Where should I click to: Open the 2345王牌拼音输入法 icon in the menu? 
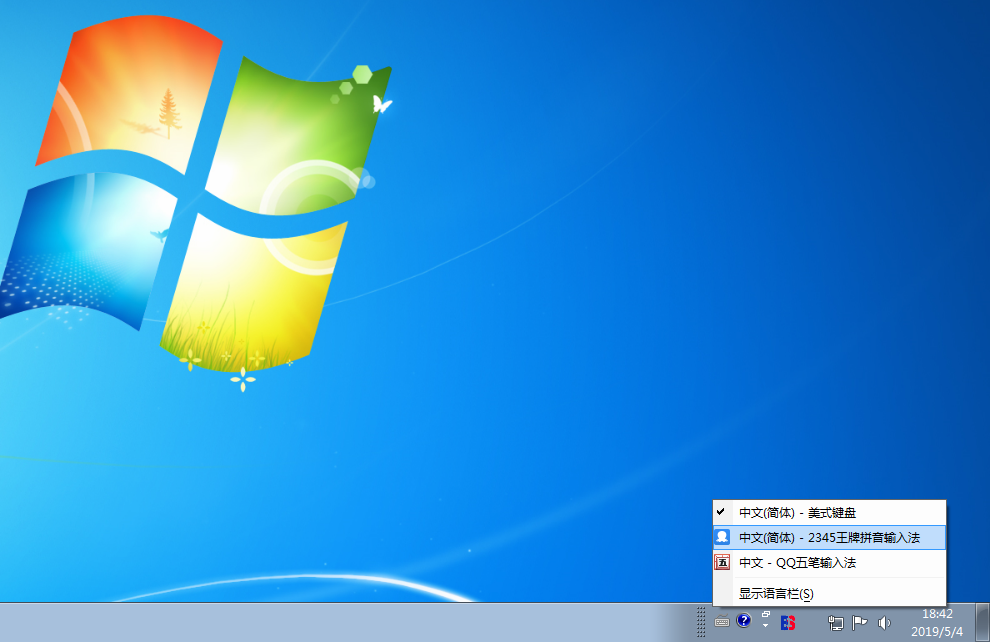tap(724, 537)
